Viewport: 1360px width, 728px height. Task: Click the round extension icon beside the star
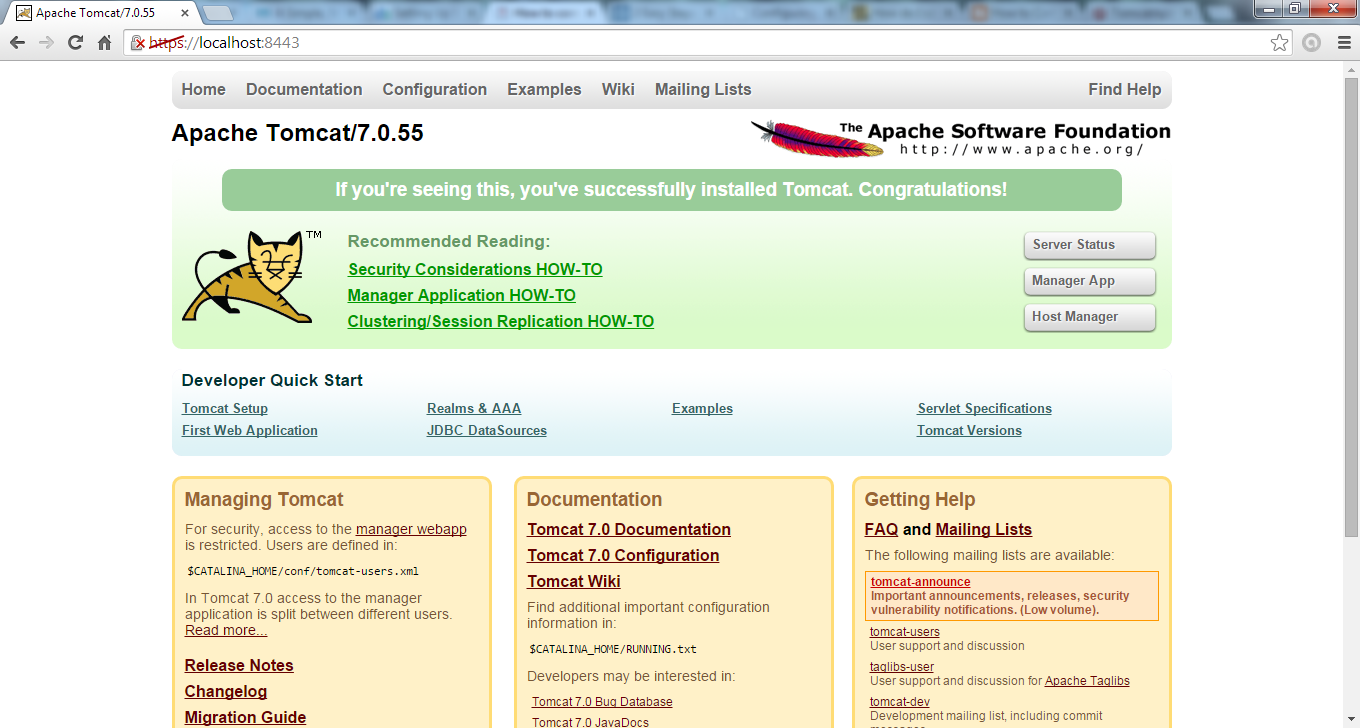point(1311,43)
